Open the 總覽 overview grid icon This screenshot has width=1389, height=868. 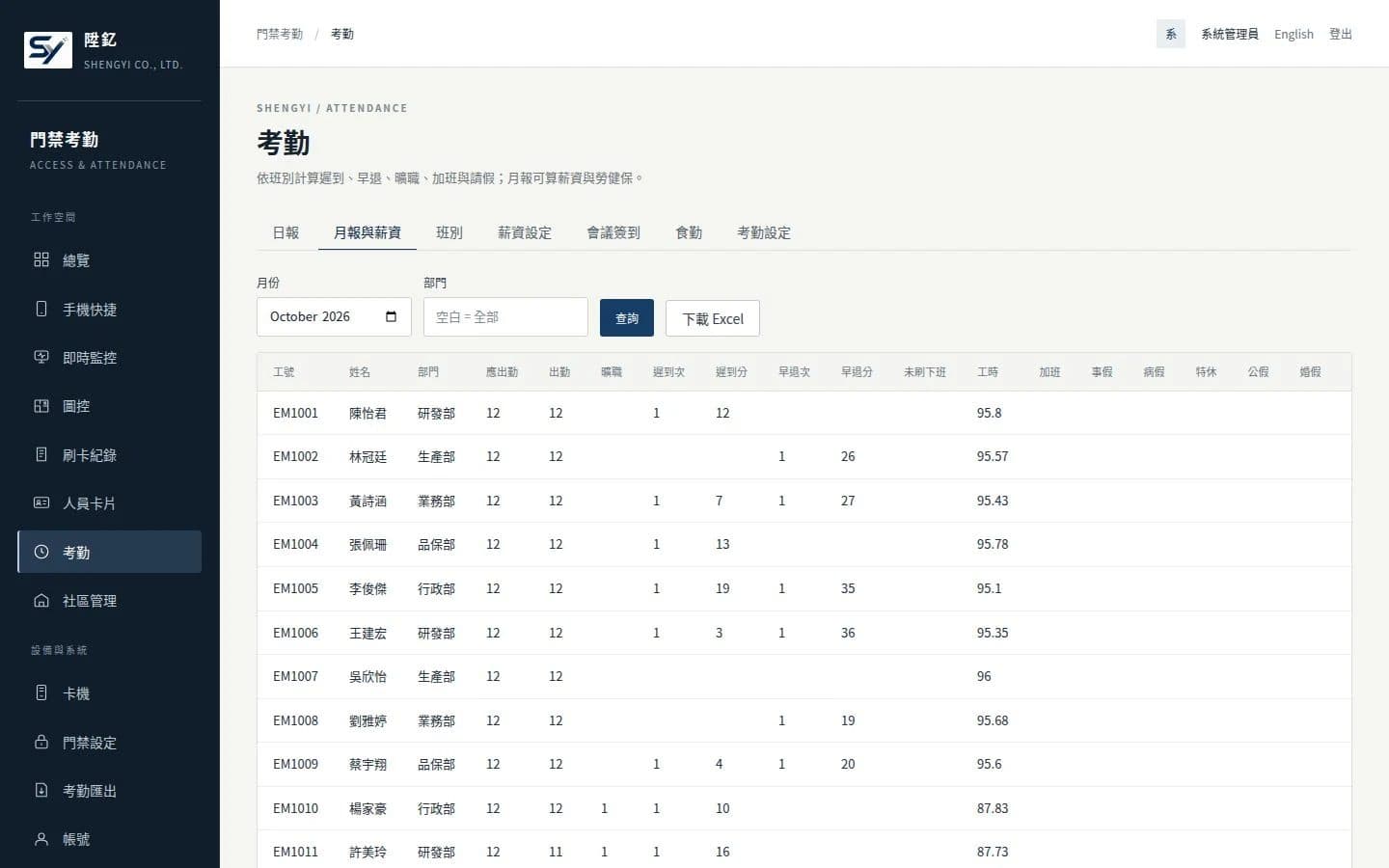click(41, 259)
